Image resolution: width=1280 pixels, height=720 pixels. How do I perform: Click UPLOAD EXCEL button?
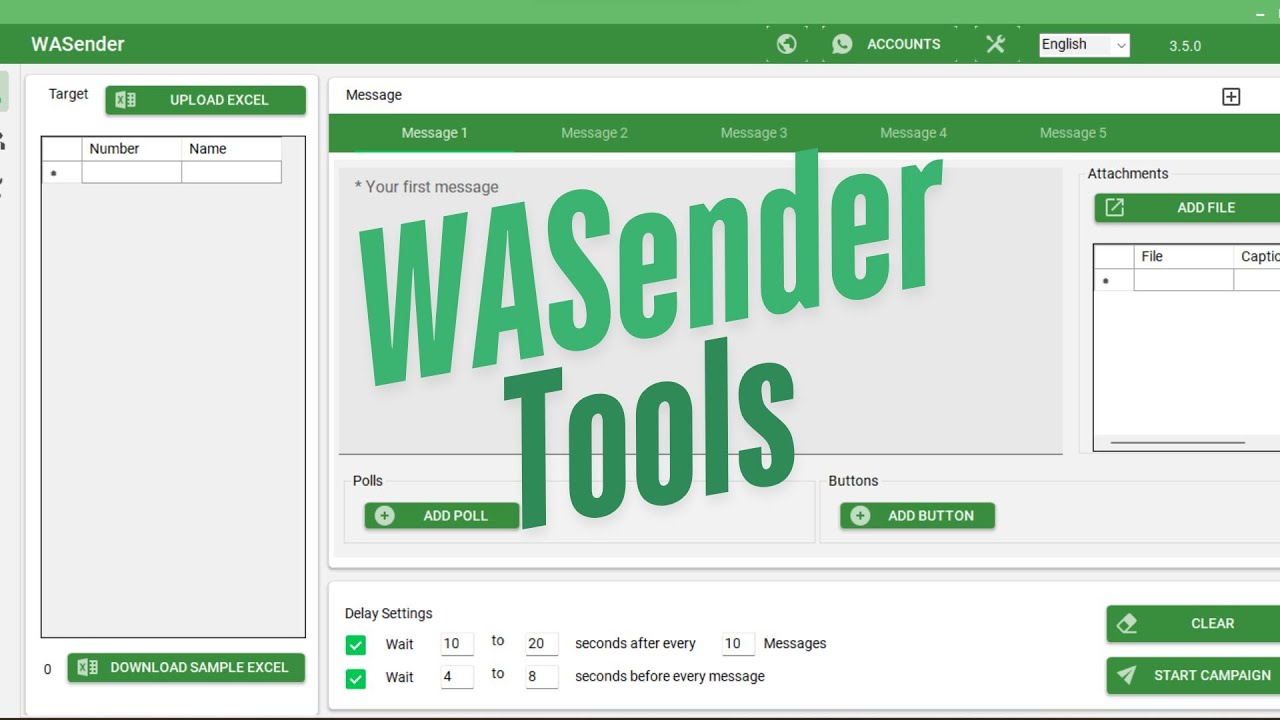(x=206, y=100)
